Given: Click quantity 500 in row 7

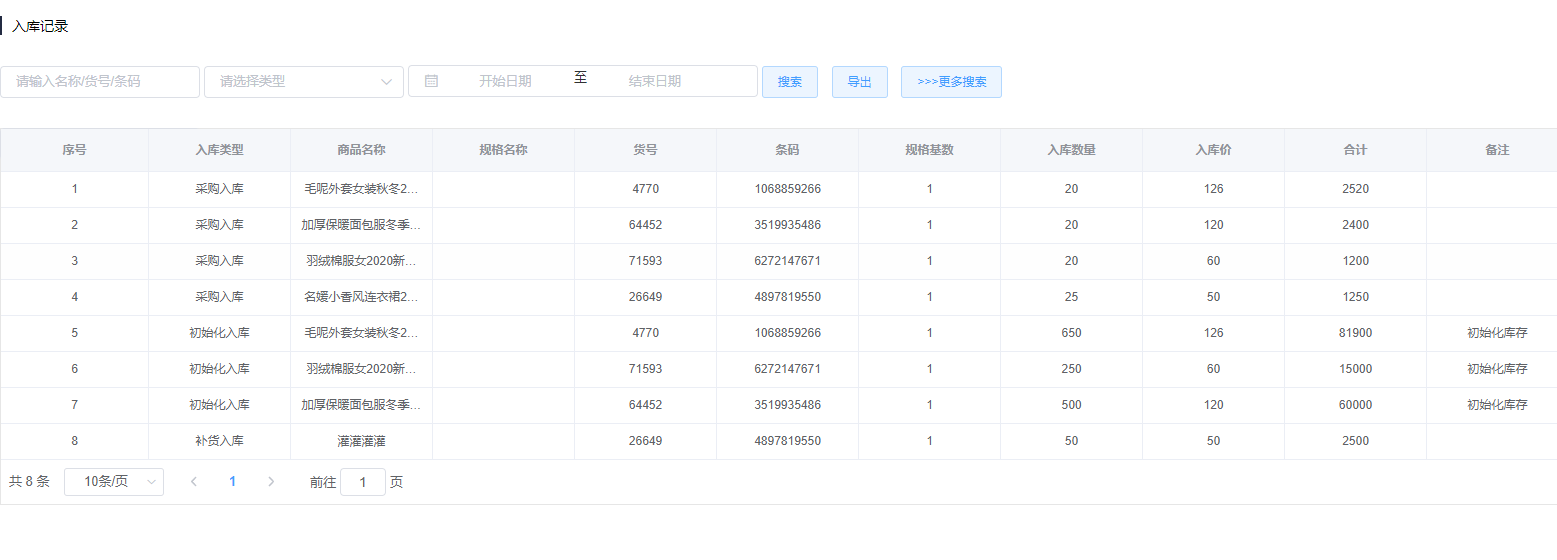Looking at the screenshot, I should click(x=1072, y=405).
